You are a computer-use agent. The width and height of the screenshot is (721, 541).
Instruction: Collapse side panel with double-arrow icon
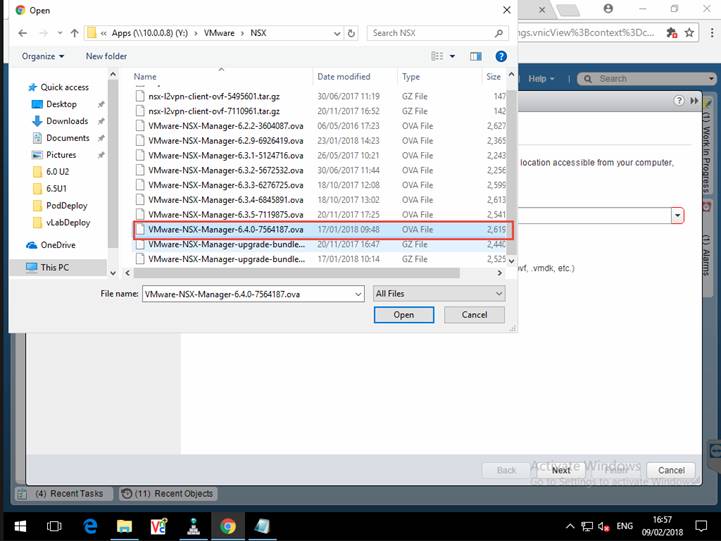point(694,101)
